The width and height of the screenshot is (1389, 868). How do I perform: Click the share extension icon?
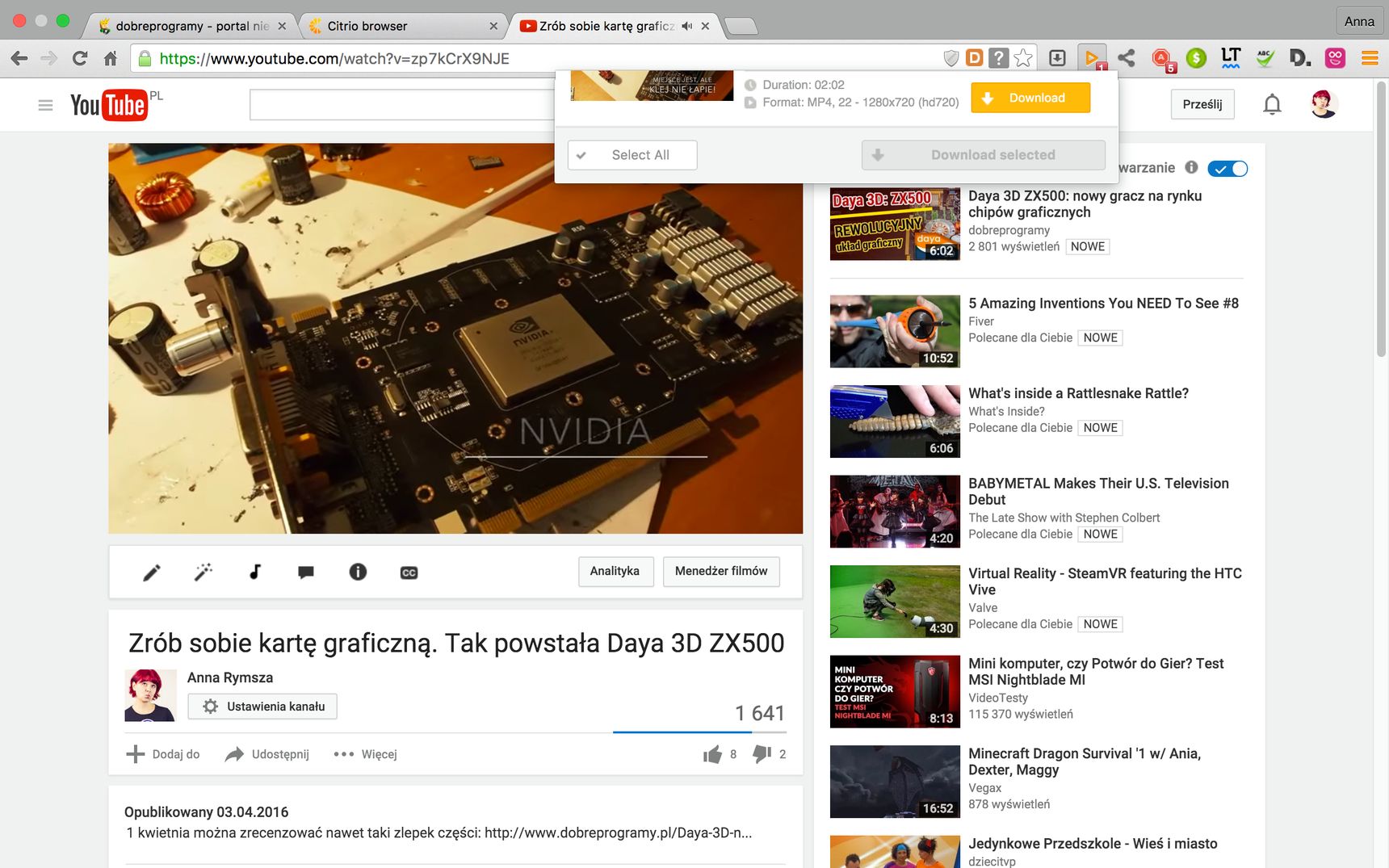click(1127, 58)
